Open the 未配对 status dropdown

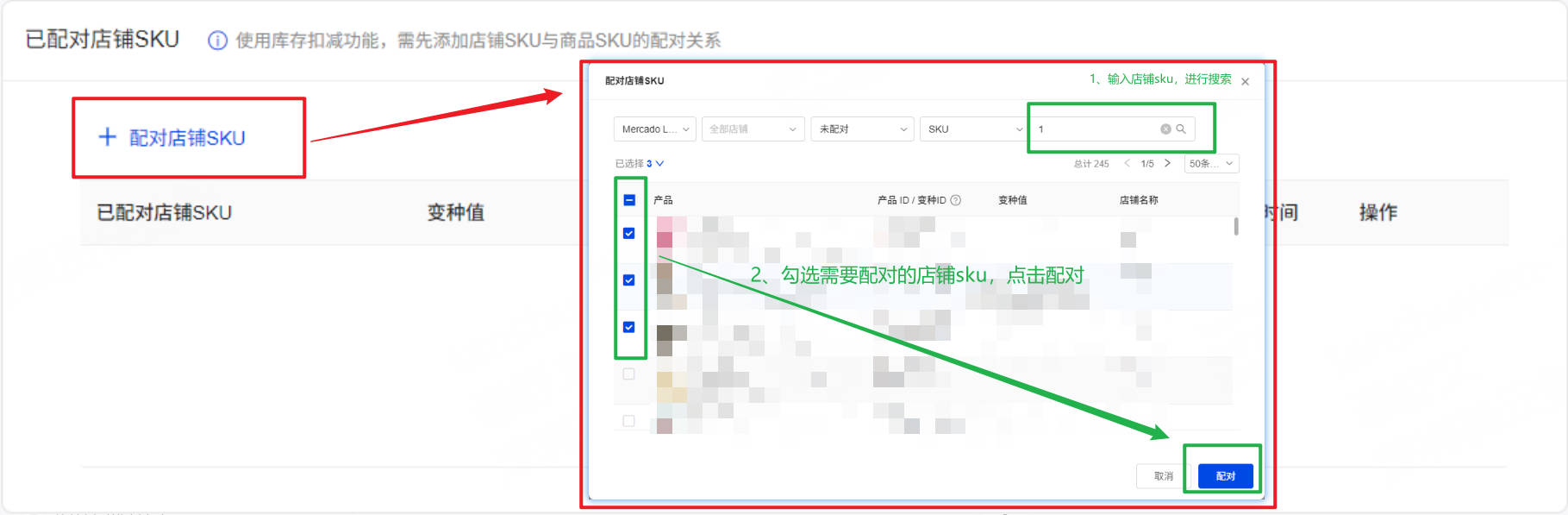tap(861, 129)
